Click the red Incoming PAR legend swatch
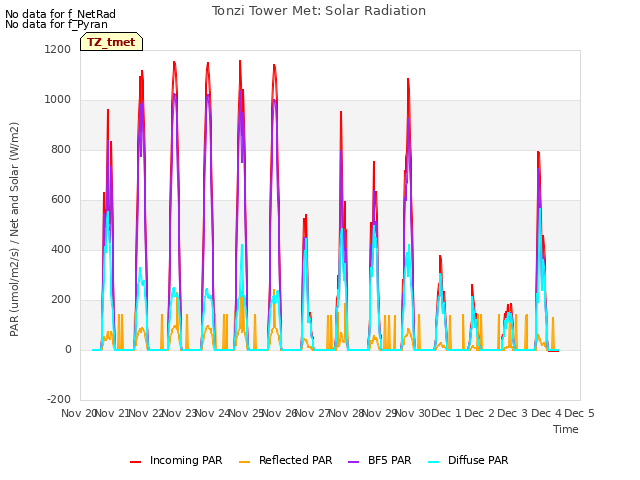 pos(136,462)
